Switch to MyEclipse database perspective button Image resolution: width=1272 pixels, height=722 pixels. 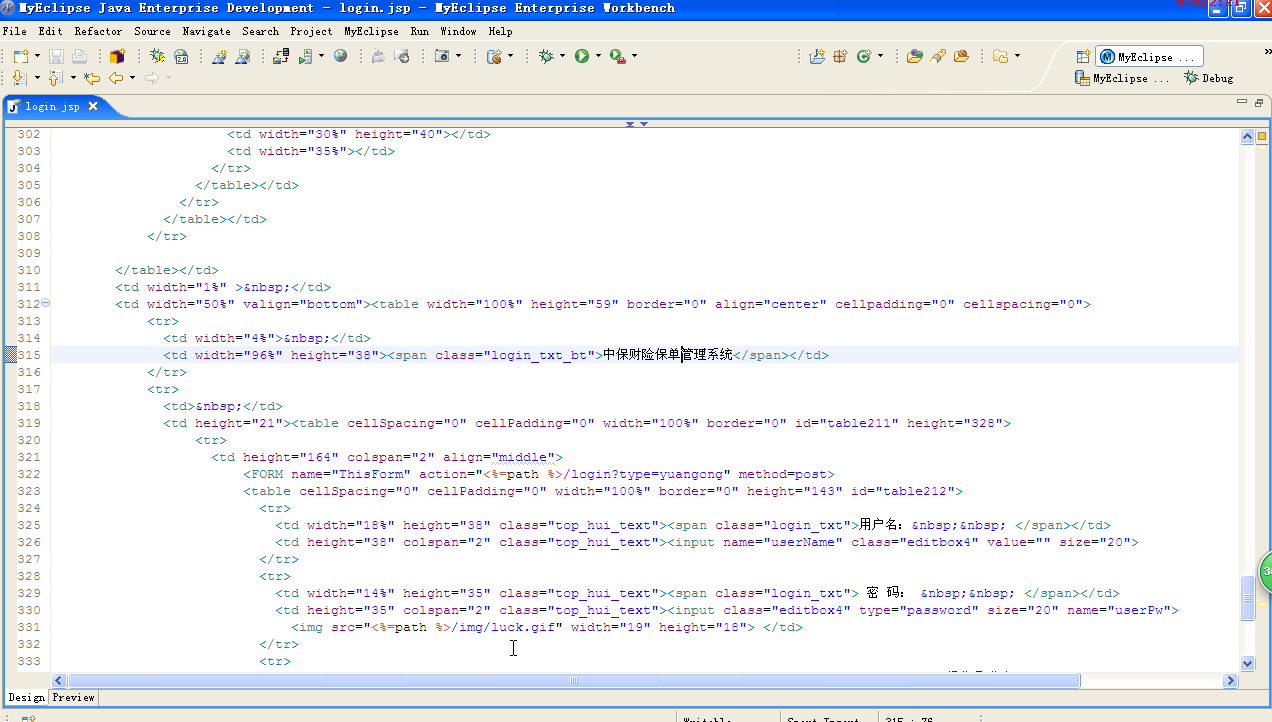click(1121, 78)
